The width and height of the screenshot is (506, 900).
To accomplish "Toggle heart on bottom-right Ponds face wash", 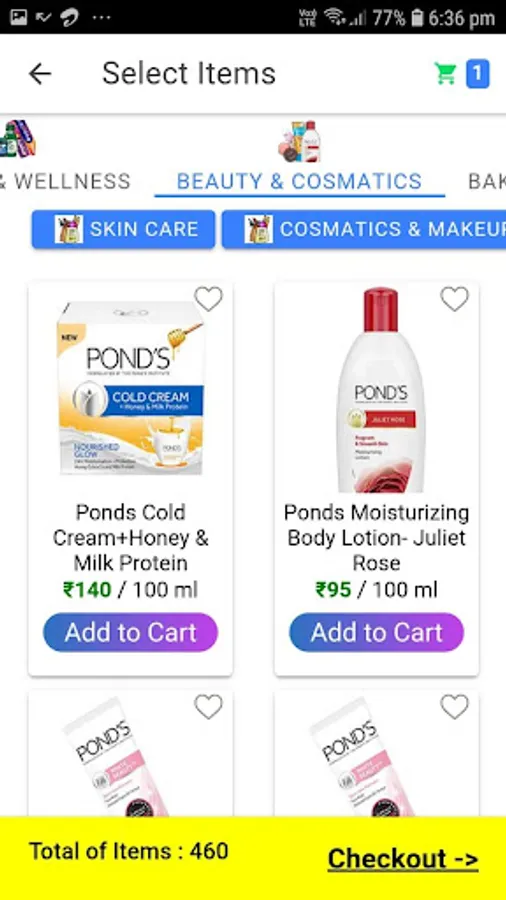I will click(x=454, y=707).
